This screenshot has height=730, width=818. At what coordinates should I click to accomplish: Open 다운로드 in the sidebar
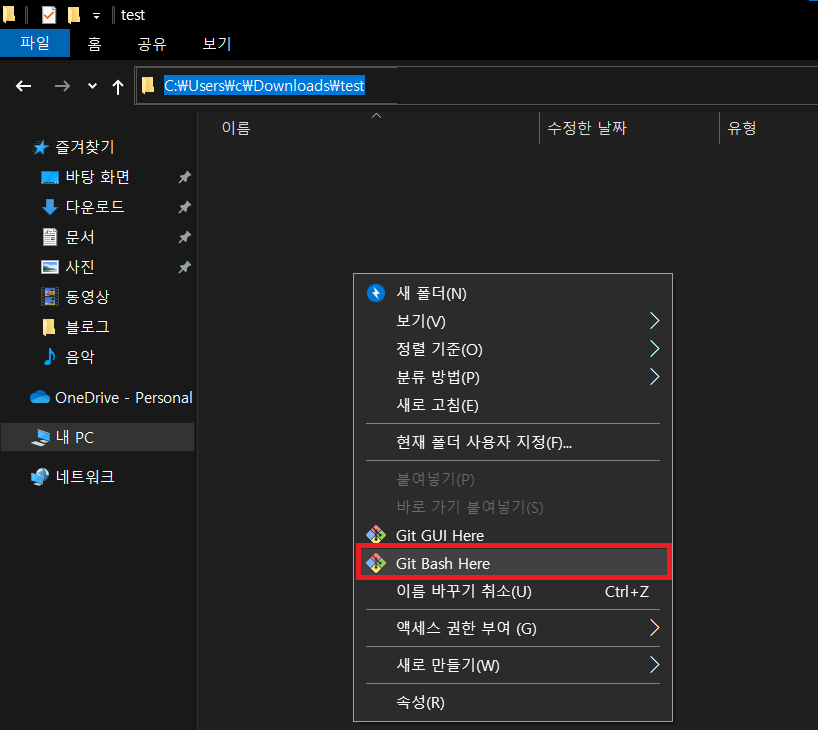(x=95, y=207)
